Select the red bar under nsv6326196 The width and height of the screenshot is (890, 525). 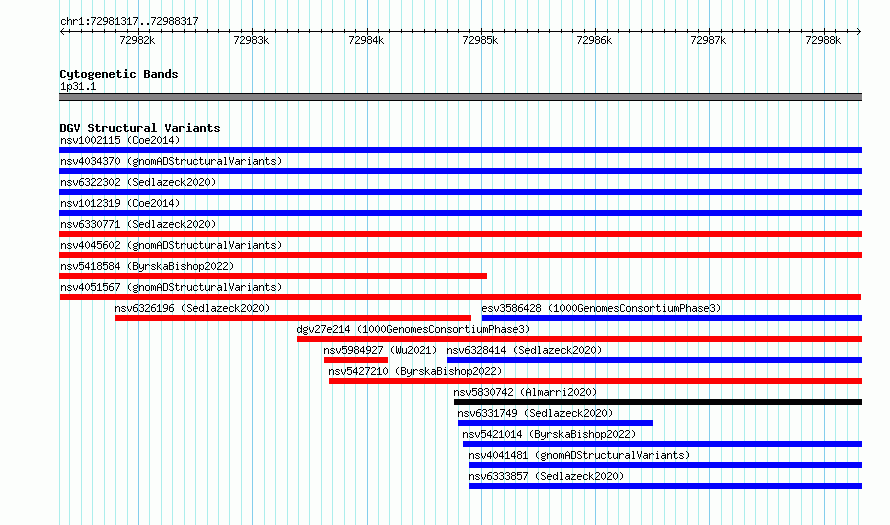pyautogui.click(x=293, y=318)
